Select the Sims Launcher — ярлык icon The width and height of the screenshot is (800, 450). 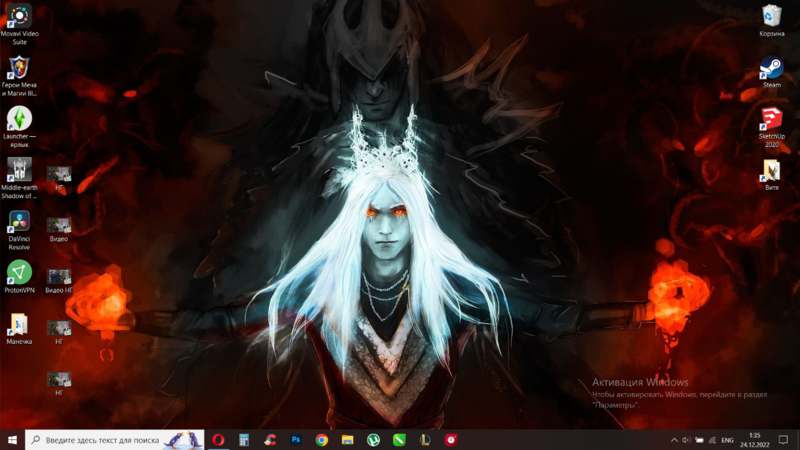pos(19,127)
